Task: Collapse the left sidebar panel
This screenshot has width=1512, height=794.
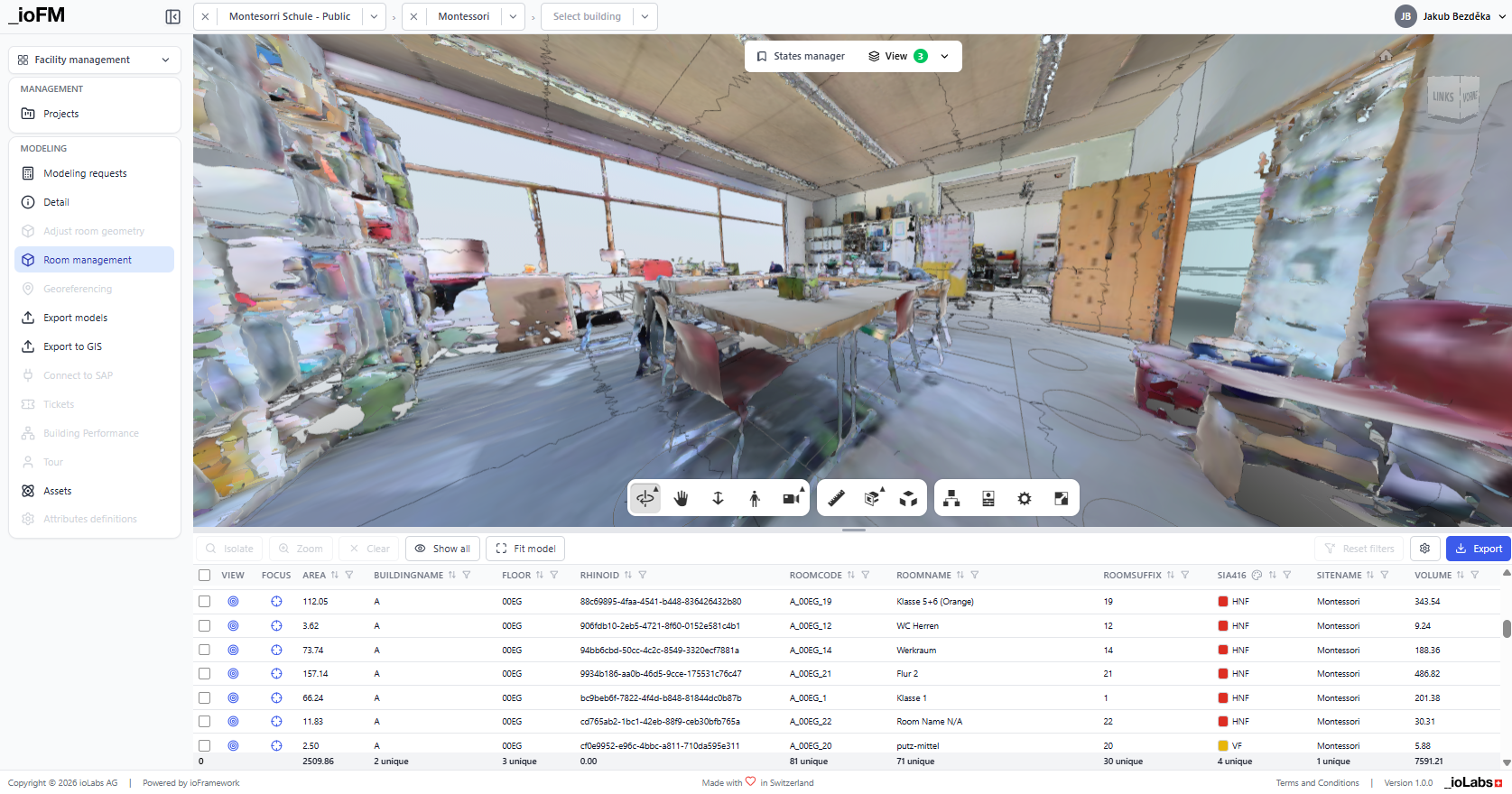Action: (173, 16)
